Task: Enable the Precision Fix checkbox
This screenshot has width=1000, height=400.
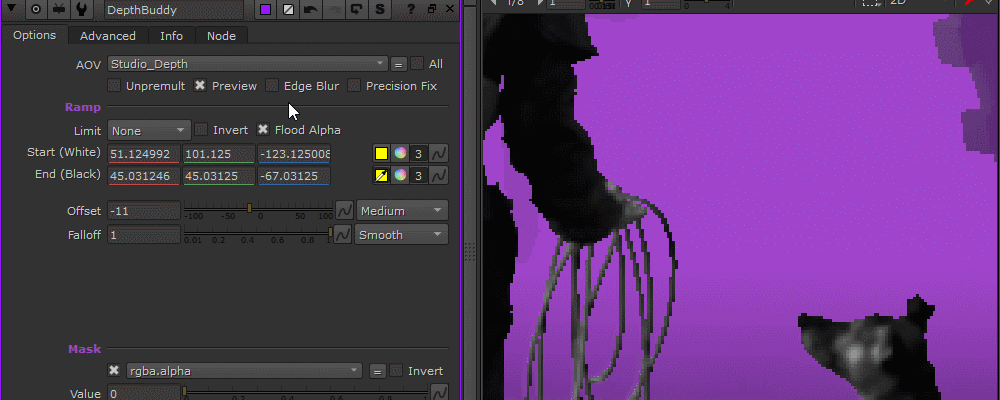Action: [354, 85]
